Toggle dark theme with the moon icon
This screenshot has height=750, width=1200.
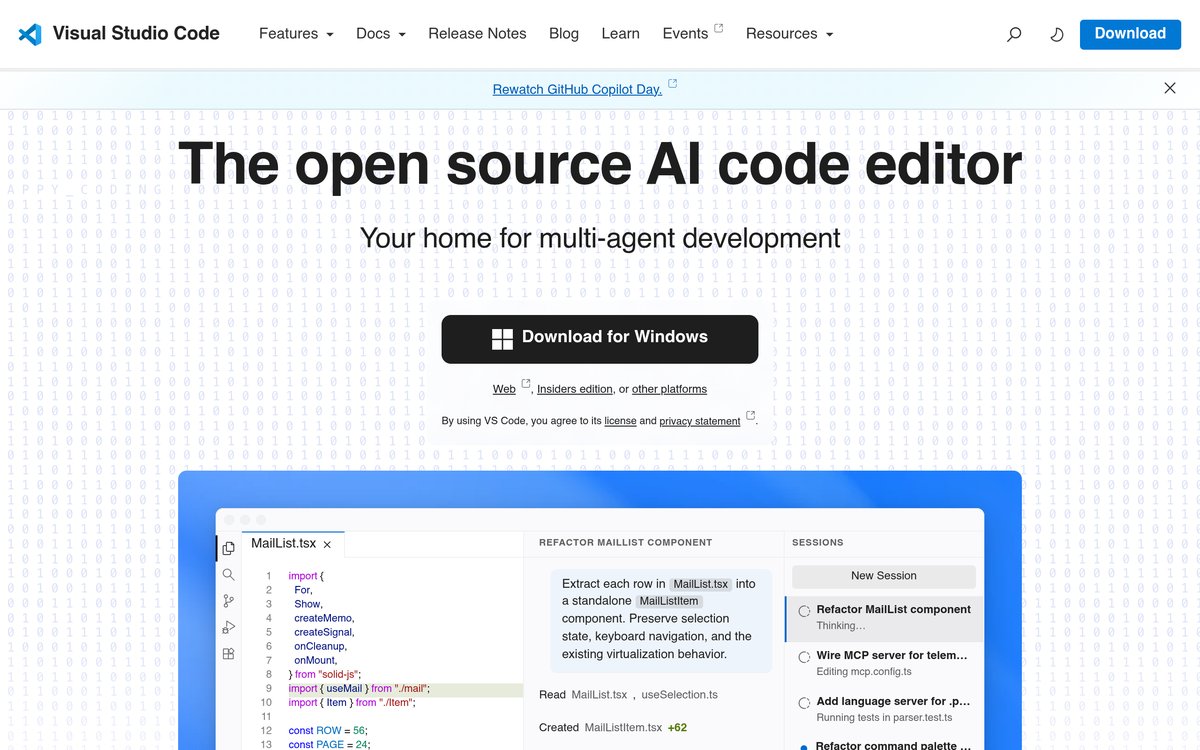pyautogui.click(x=1057, y=34)
